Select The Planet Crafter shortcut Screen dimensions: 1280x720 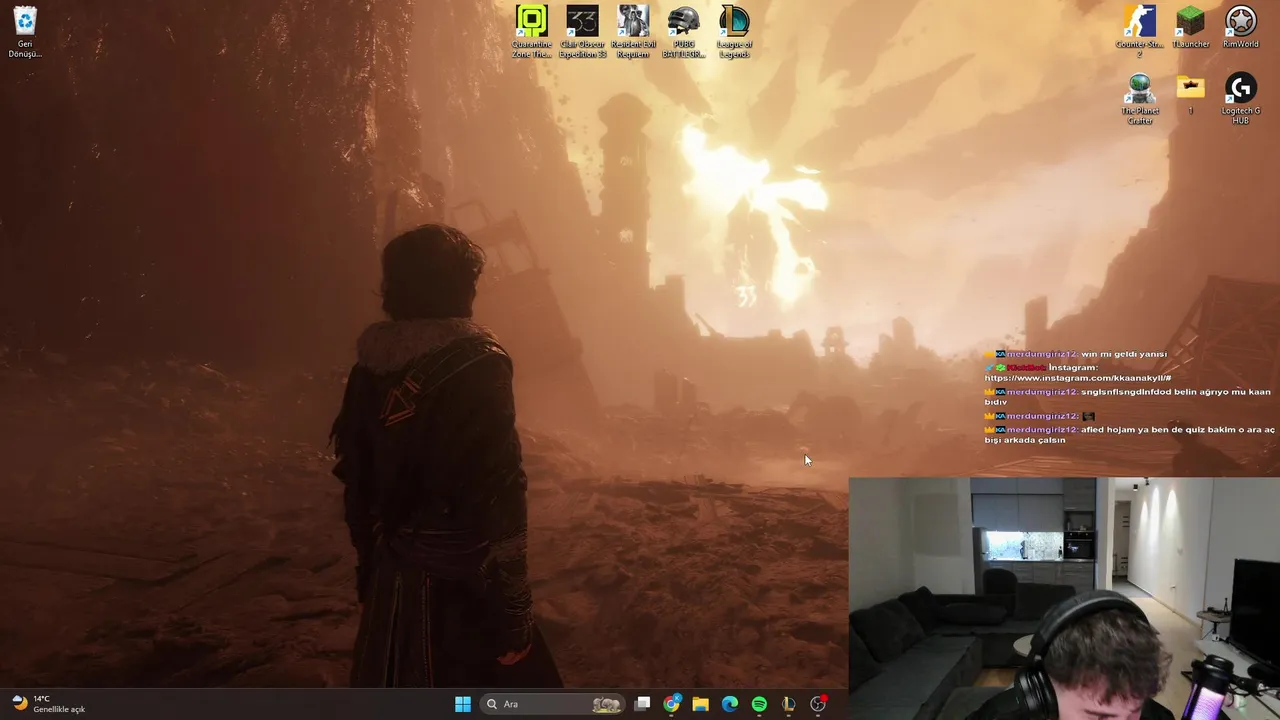tap(1140, 99)
